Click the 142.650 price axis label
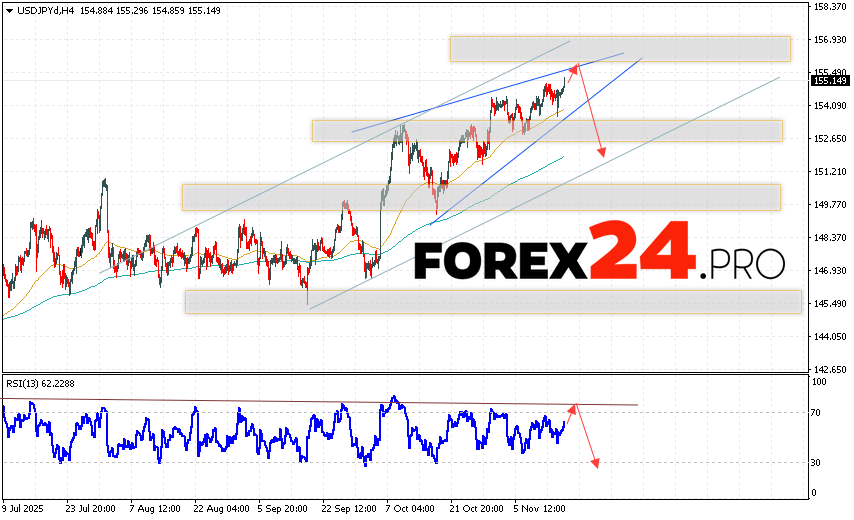 830,369
